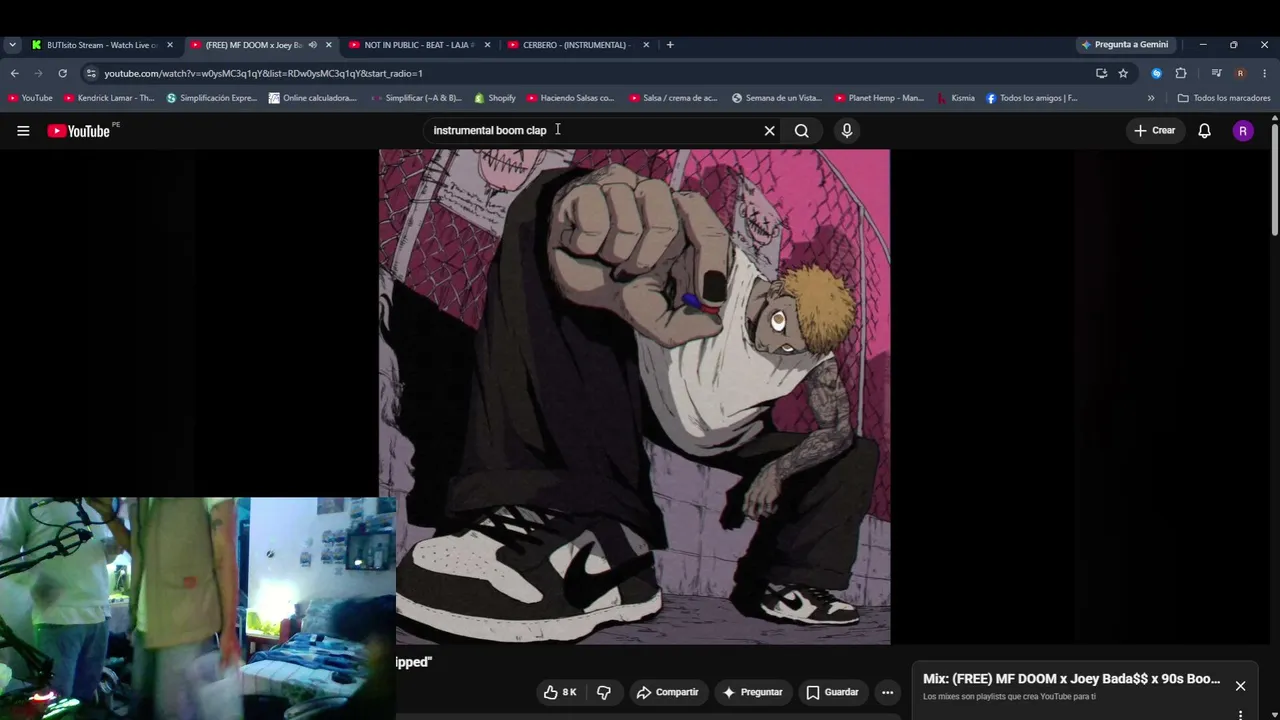Image resolution: width=1280 pixels, height=720 pixels.
Task: Go back in browser history
Action: [x=14, y=73]
